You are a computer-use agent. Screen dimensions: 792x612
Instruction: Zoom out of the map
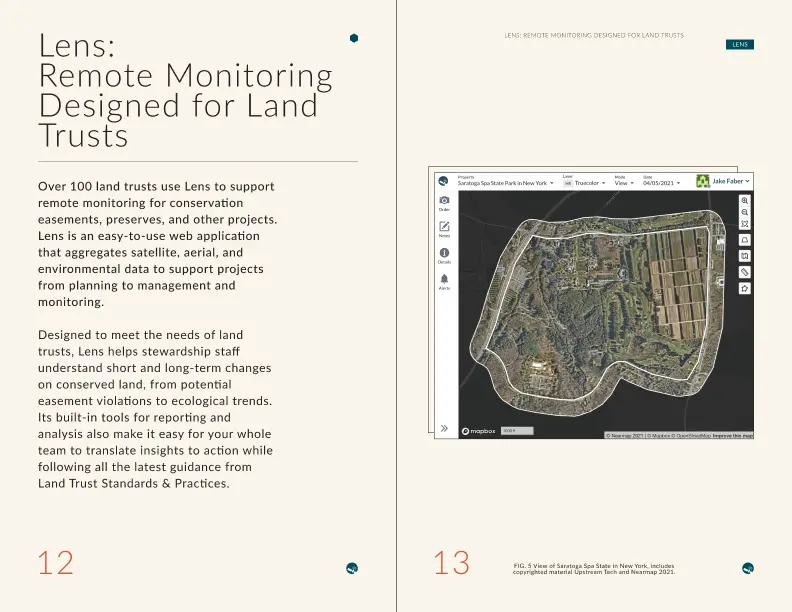(x=745, y=212)
